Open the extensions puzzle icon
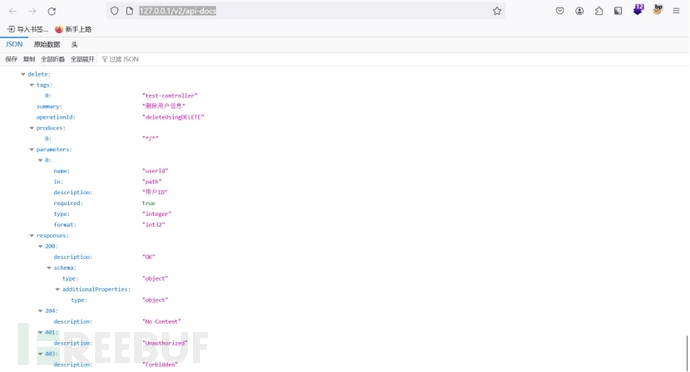The width and height of the screenshot is (690, 372). (599, 11)
